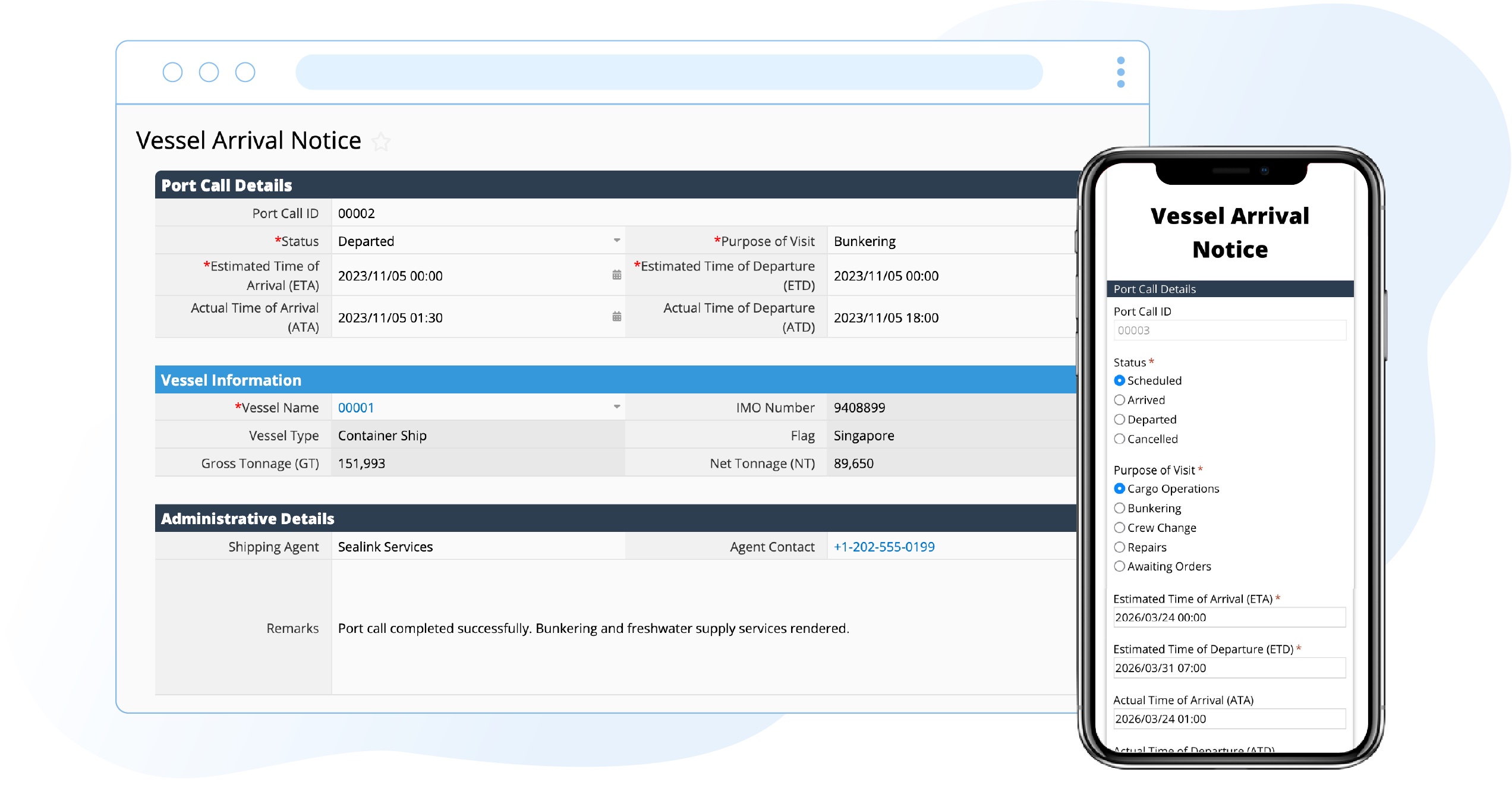Click the star to favorite Vessel Arrival Notice
The image size is (1512, 791).
point(381,142)
